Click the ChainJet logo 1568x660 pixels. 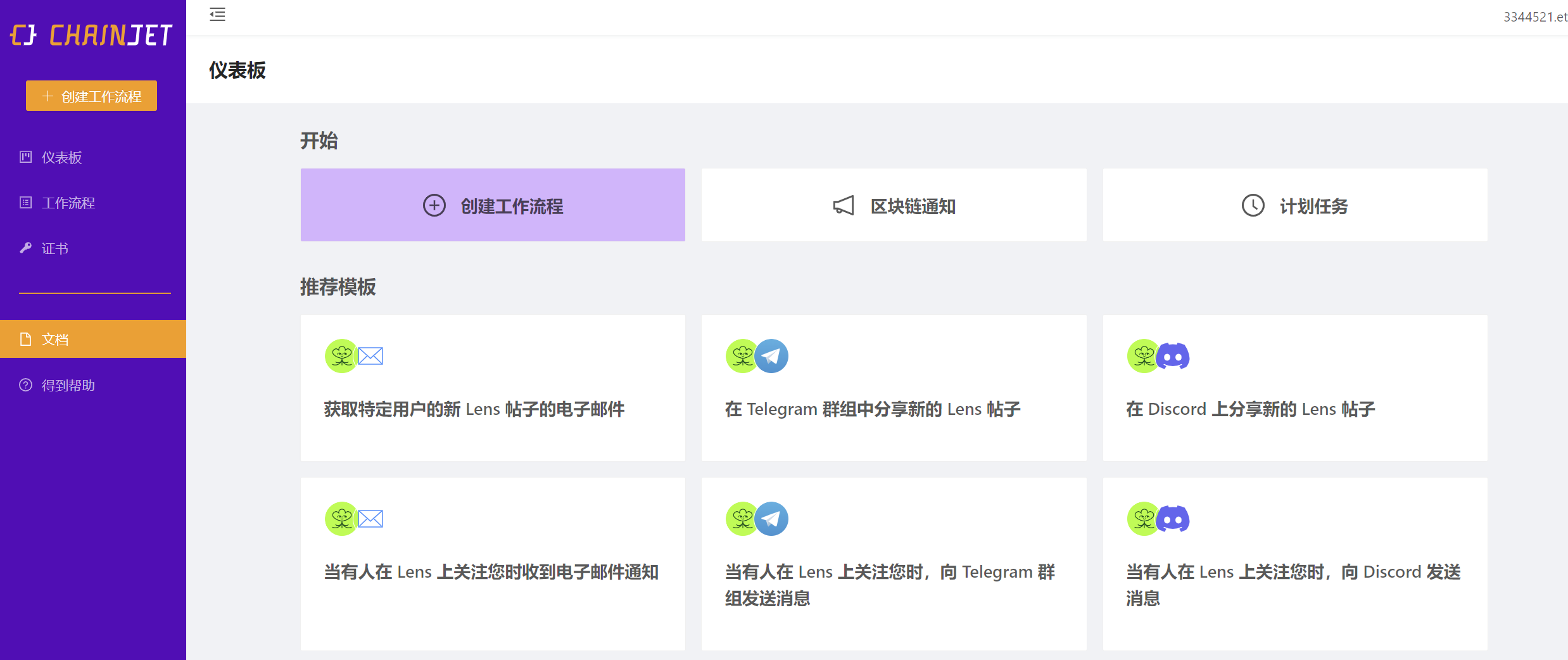tap(91, 35)
